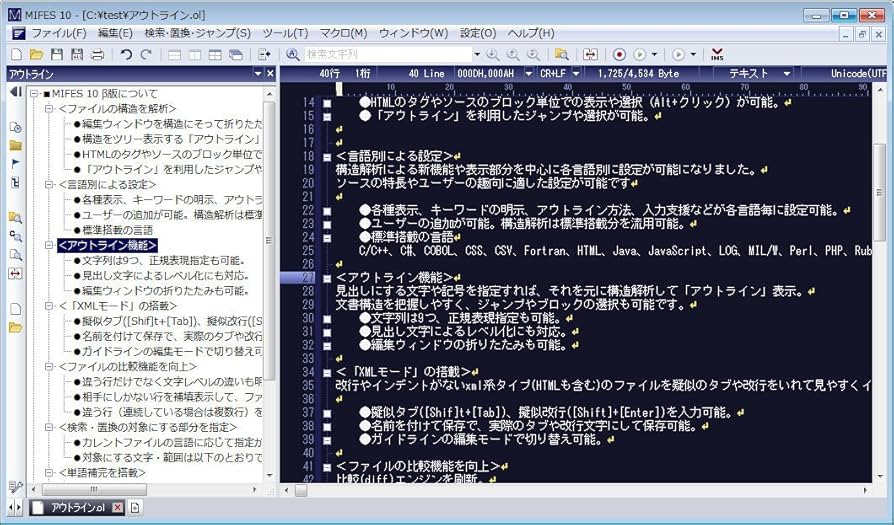
Task: Open Grep folder search icon in toolbar
Action: [562, 55]
